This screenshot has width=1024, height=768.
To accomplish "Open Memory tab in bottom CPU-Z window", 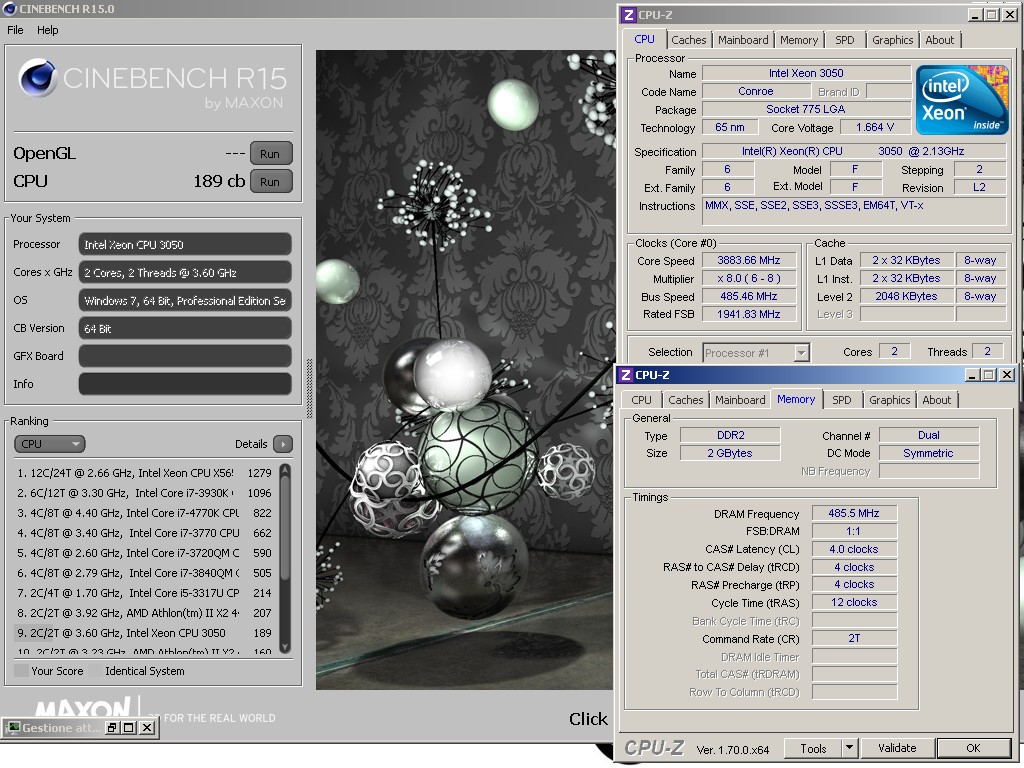I will tap(796, 399).
